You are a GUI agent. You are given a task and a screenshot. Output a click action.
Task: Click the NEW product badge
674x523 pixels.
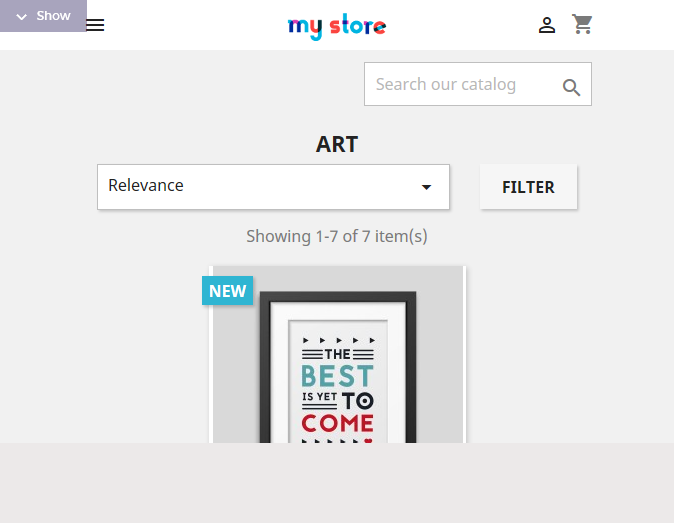pos(227,291)
